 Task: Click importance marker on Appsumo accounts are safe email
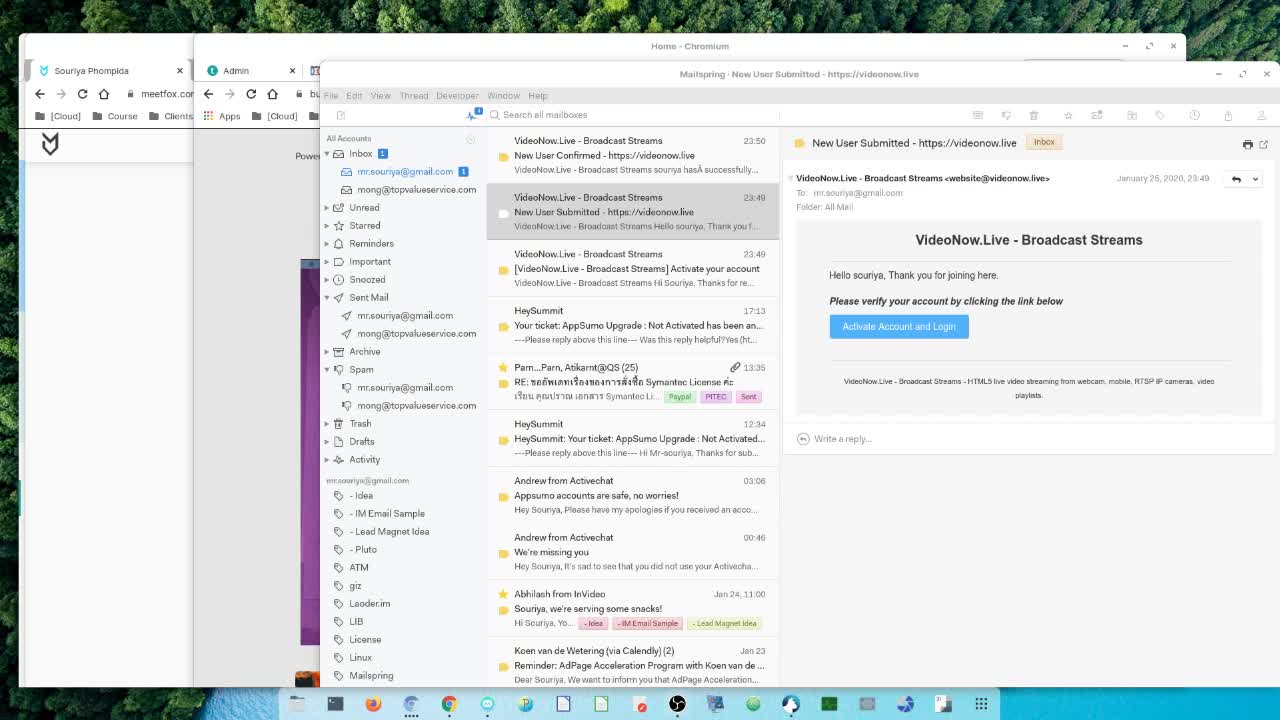(x=503, y=496)
